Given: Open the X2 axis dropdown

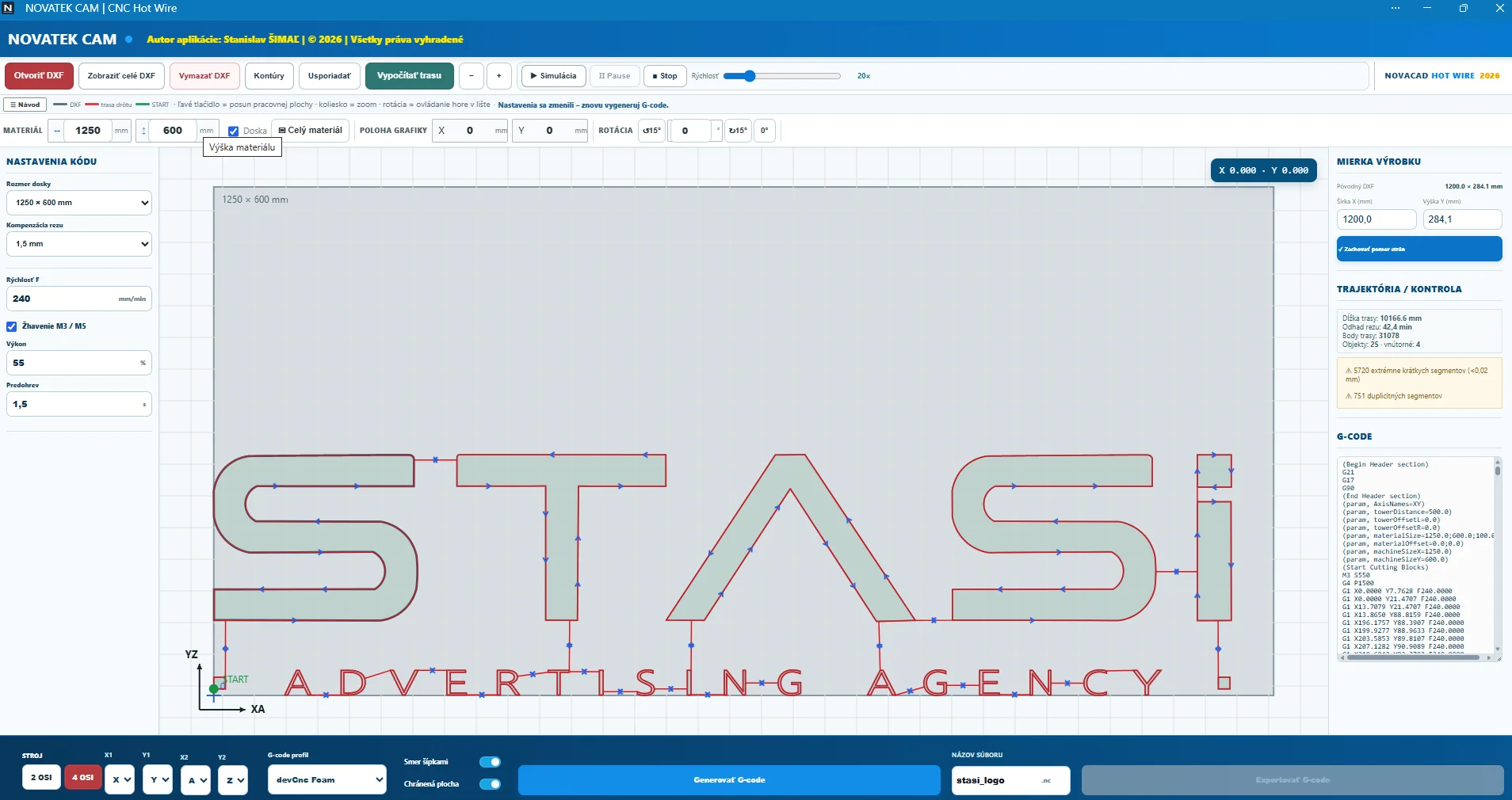Looking at the screenshot, I should tap(195, 780).
